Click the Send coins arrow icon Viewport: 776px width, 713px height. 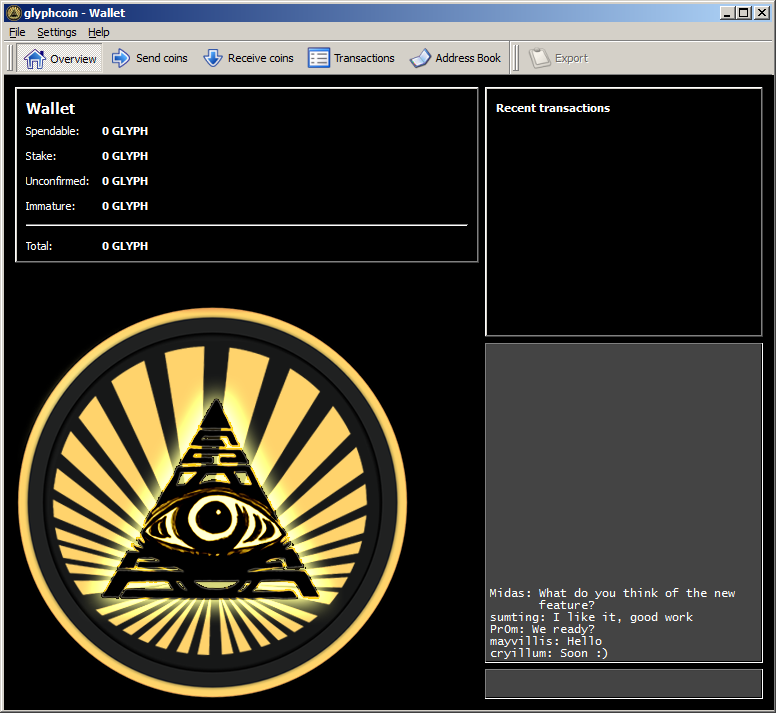point(121,58)
